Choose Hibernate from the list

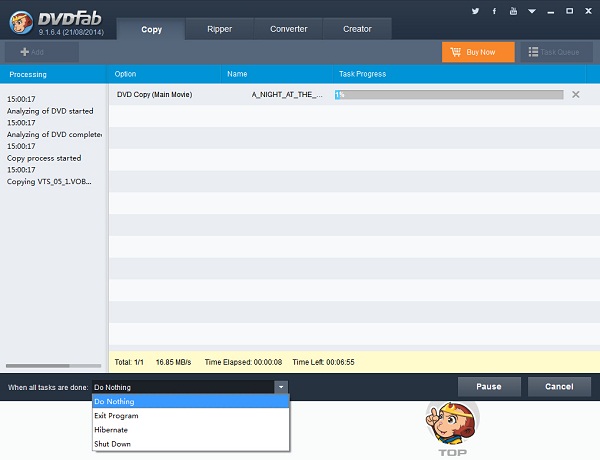pos(191,430)
